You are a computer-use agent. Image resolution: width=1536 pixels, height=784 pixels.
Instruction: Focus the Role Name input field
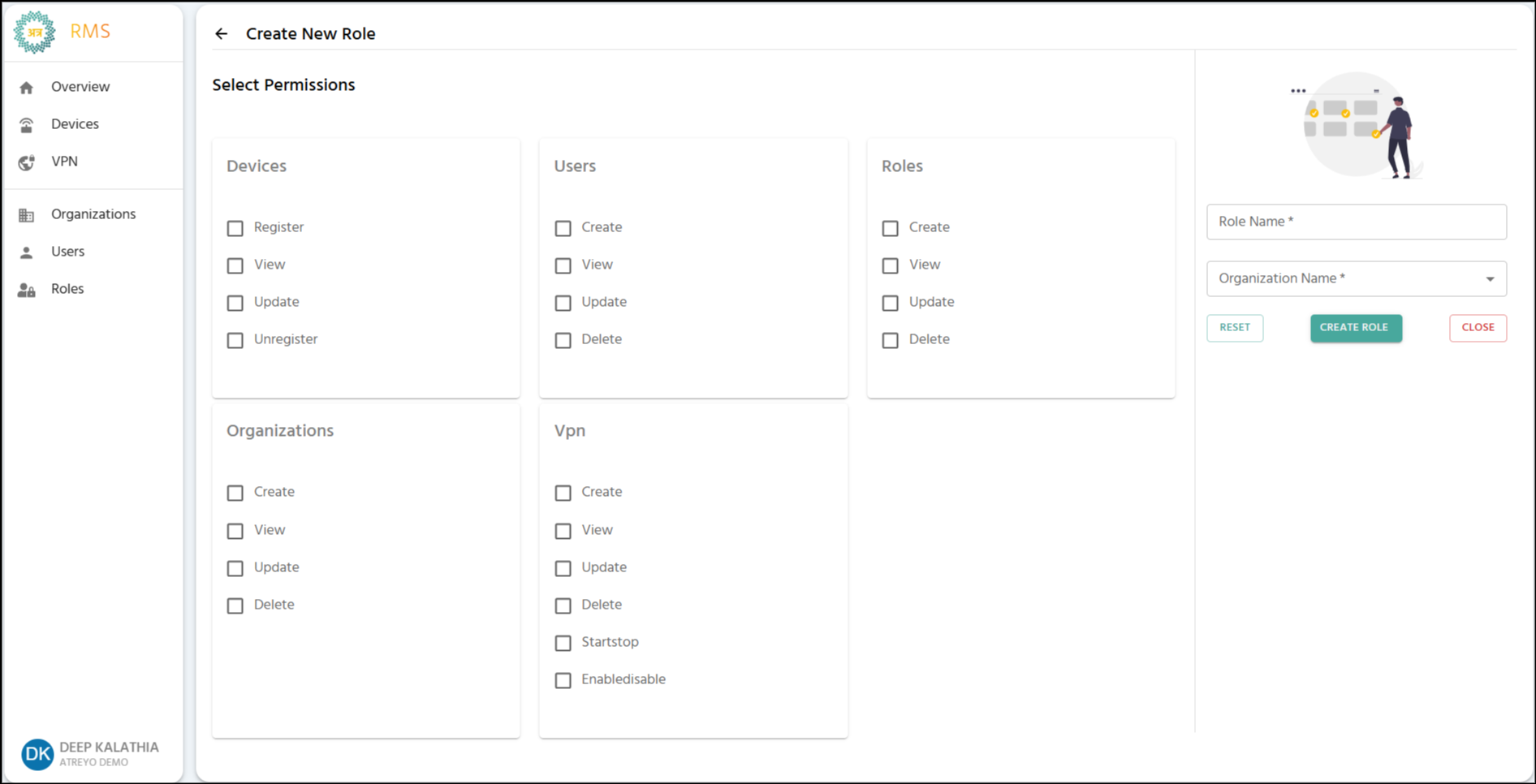tap(1356, 222)
